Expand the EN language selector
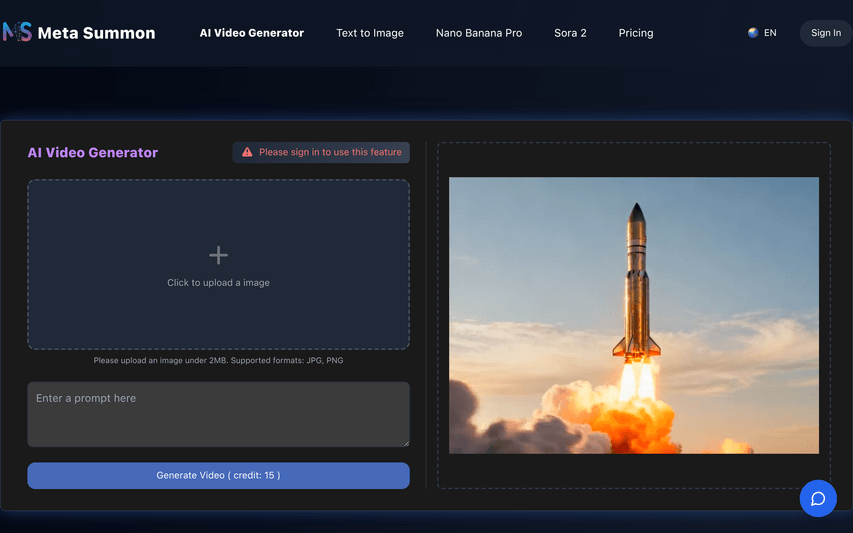The height and width of the screenshot is (533, 853). tap(770, 33)
